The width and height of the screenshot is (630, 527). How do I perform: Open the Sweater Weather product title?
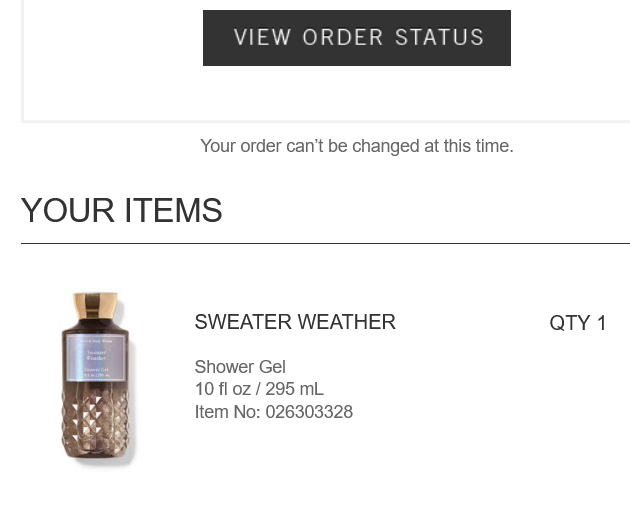click(x=295, y=322)
